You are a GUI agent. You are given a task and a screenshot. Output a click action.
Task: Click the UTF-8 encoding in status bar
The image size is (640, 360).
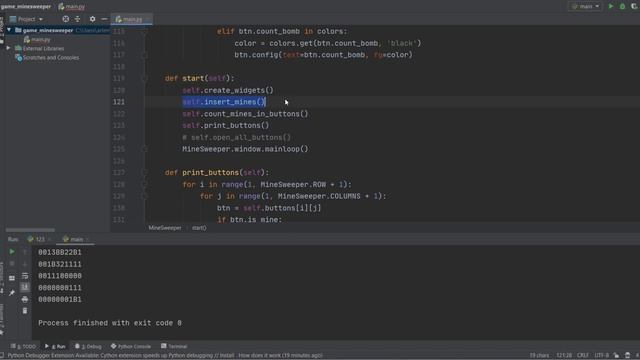click(602, 356)
